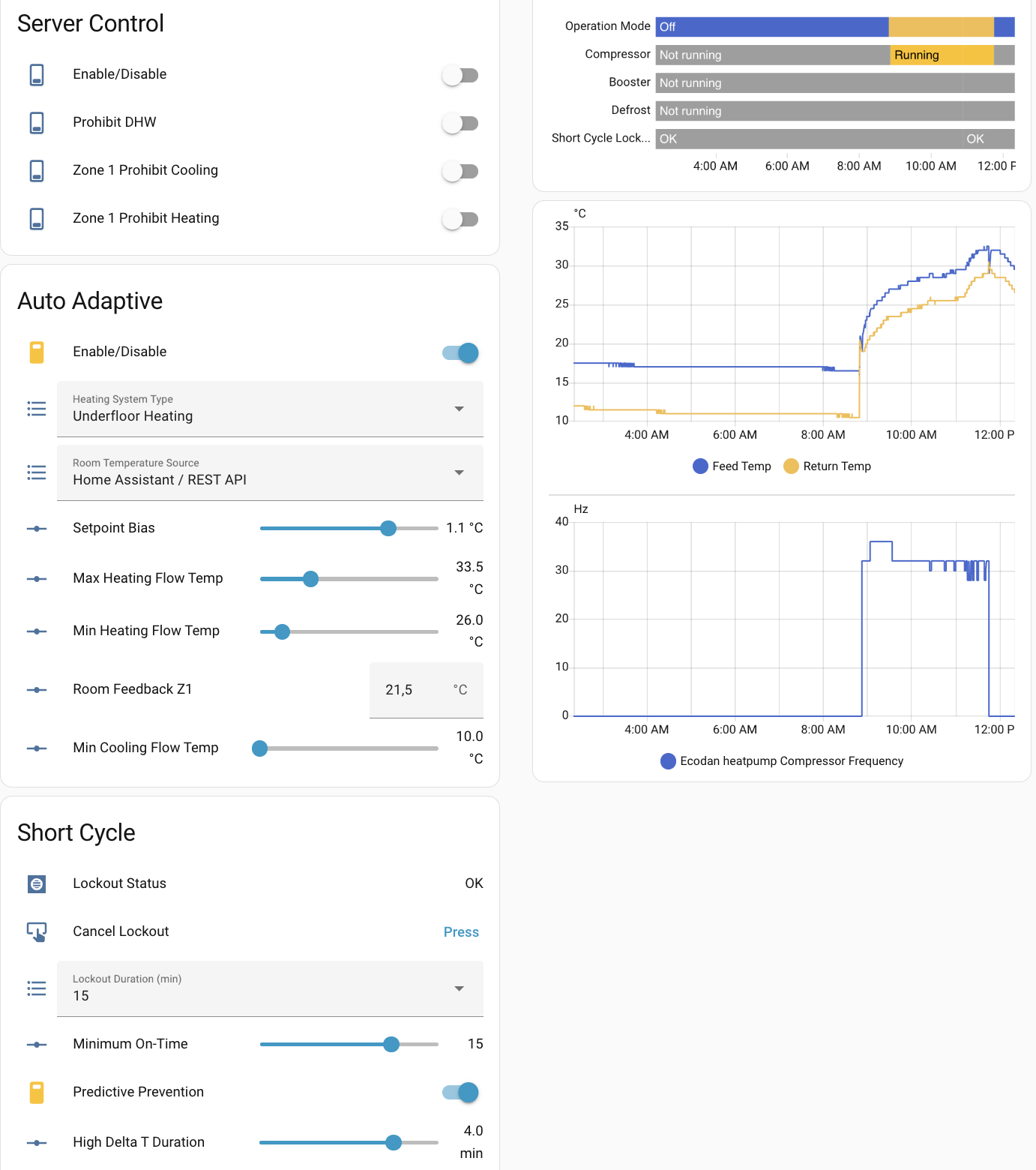Click the Heating System Type list icon
The height and width of the screenshot is (1170, 1036).
pyautogui.click(x=37, y=409)
